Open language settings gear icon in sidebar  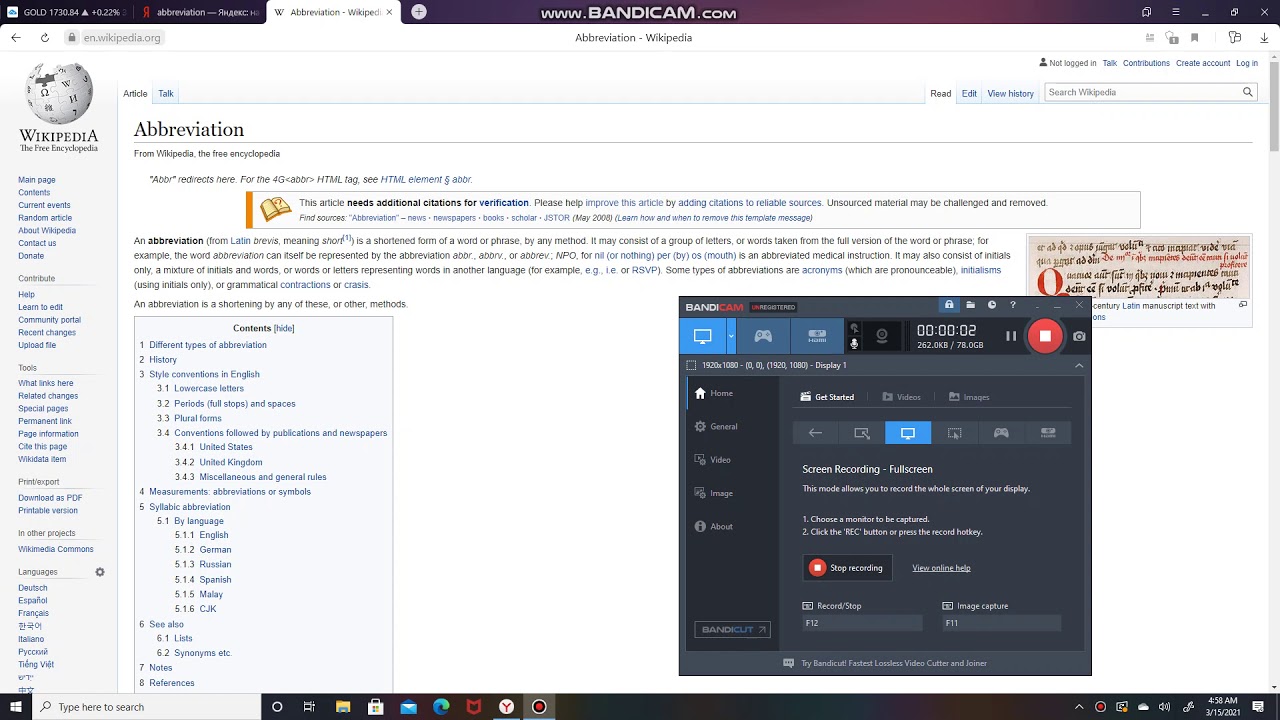tap(100, 572)
